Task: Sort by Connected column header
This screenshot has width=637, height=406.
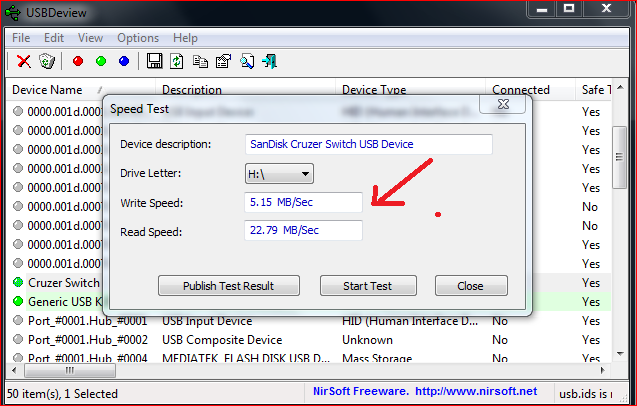Action: pyautogui.click(x=531, y=90)
